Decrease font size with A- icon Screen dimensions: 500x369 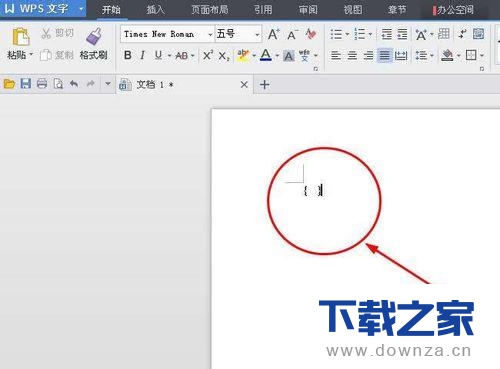click(292, 35)
